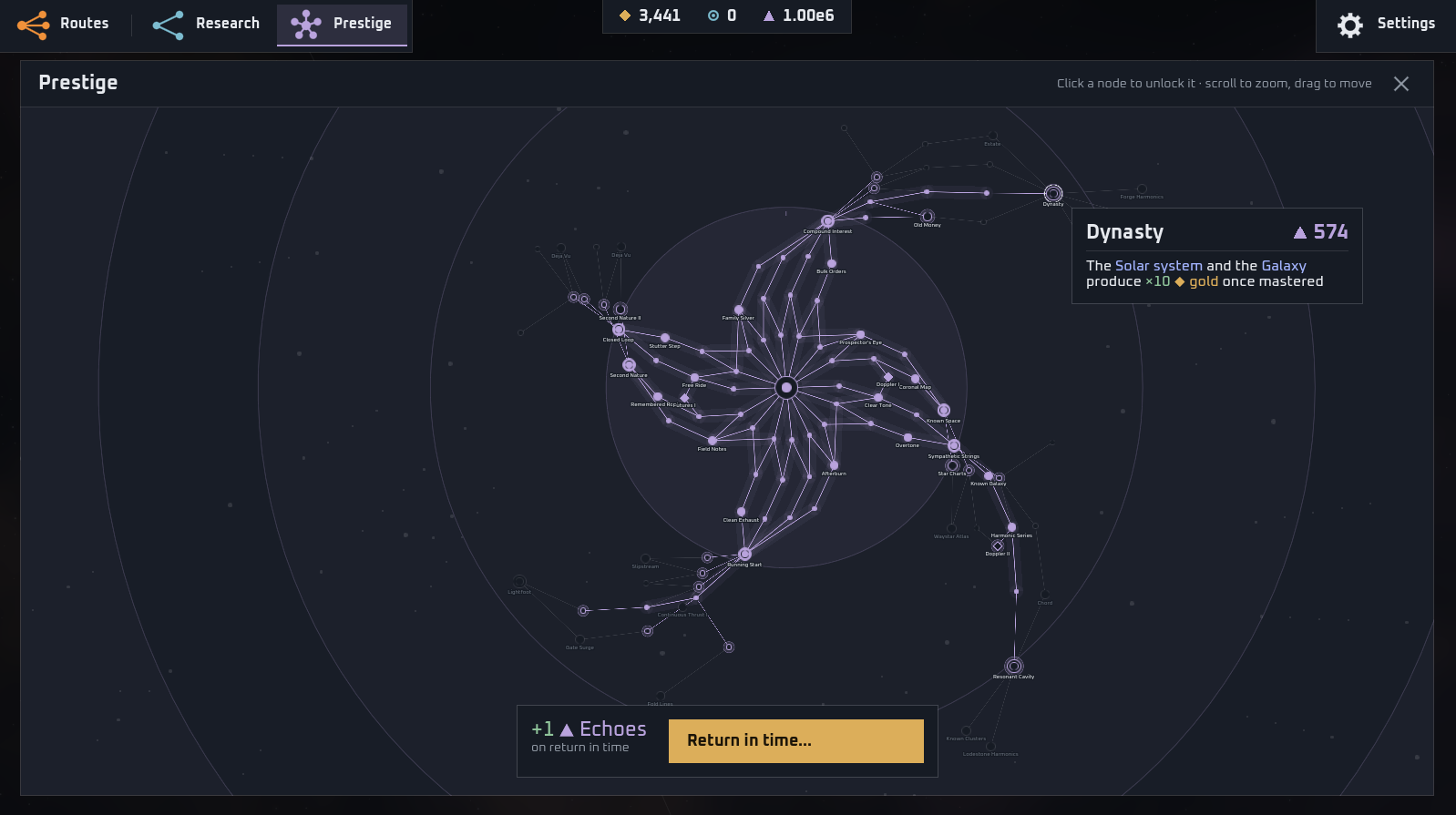Open the Routes tab
Viewport: 1456px width, 815px height.
point(64,24)
